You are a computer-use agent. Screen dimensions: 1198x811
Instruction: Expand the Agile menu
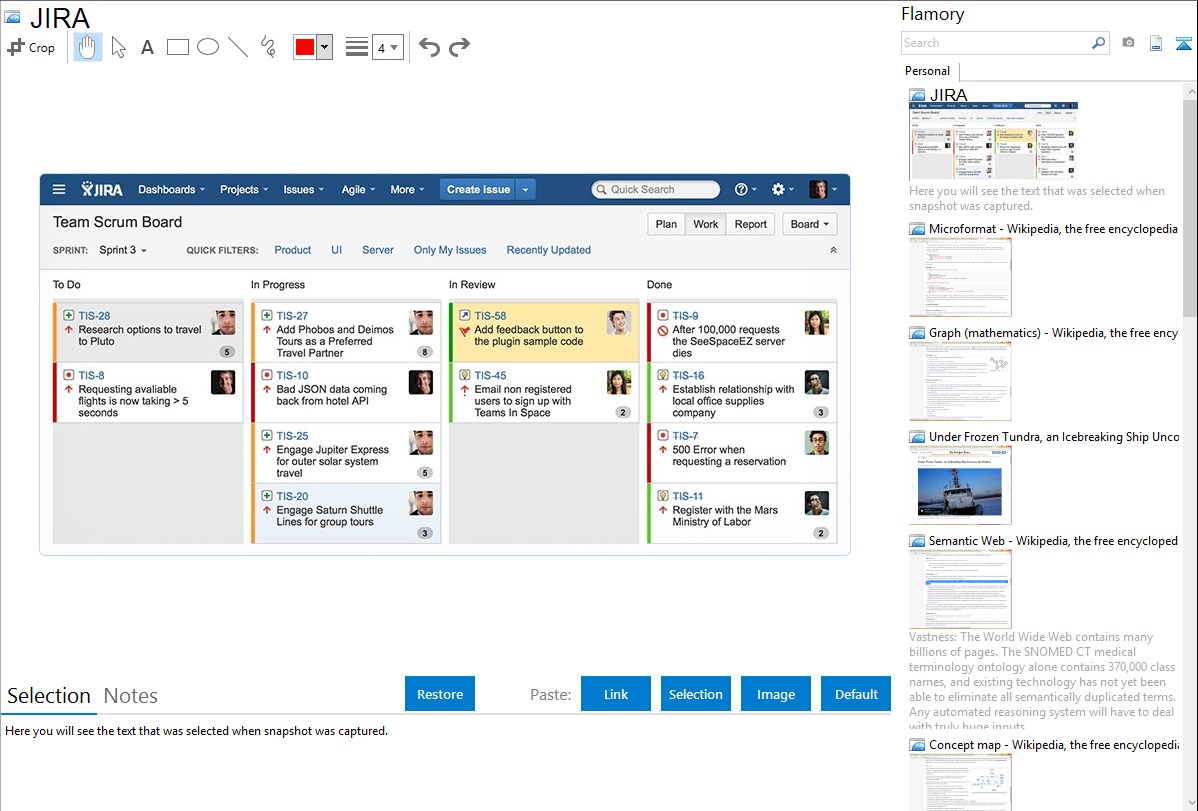click(358, 190)
